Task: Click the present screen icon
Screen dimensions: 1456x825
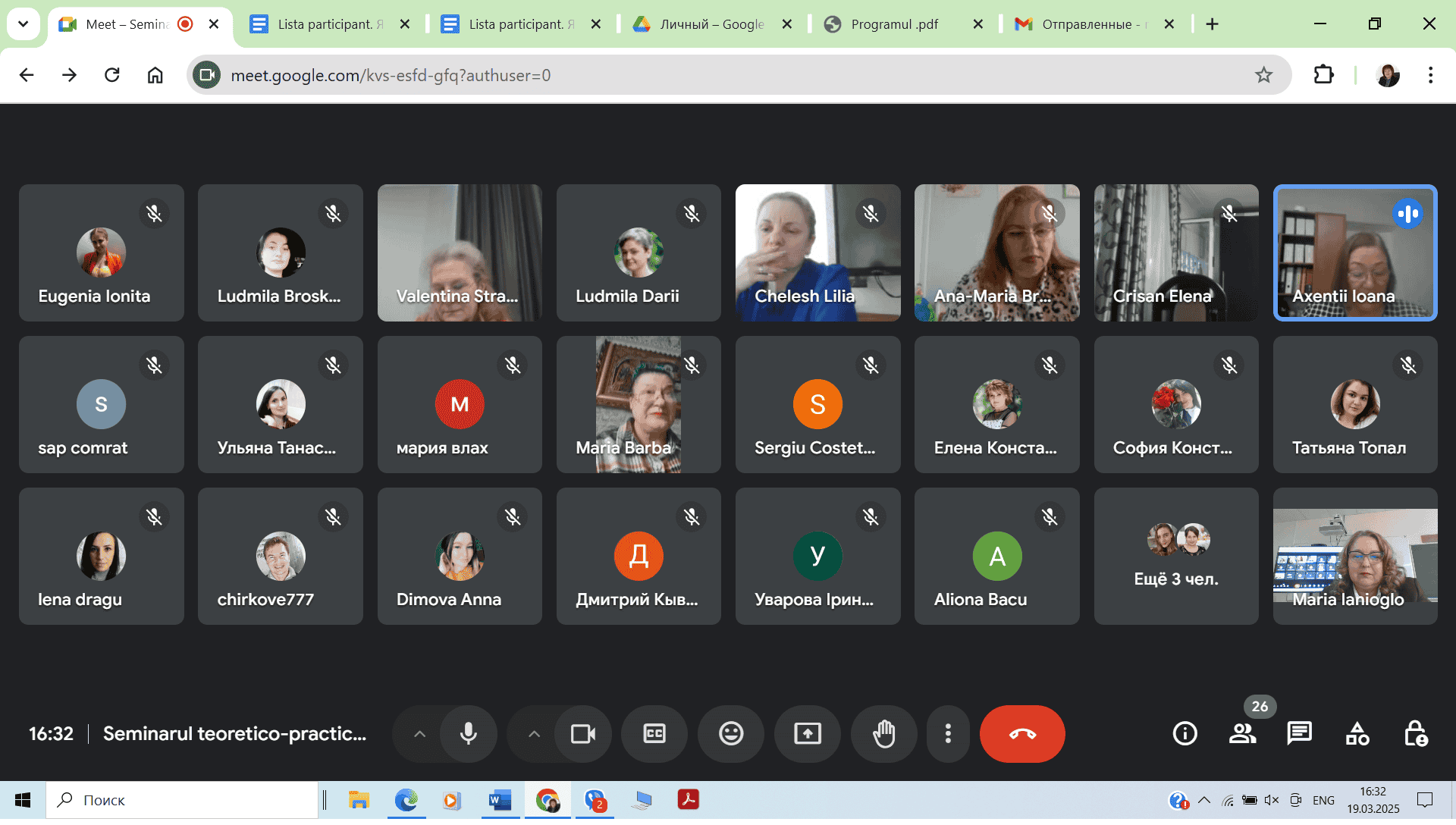Action: (x=807, y=734)
